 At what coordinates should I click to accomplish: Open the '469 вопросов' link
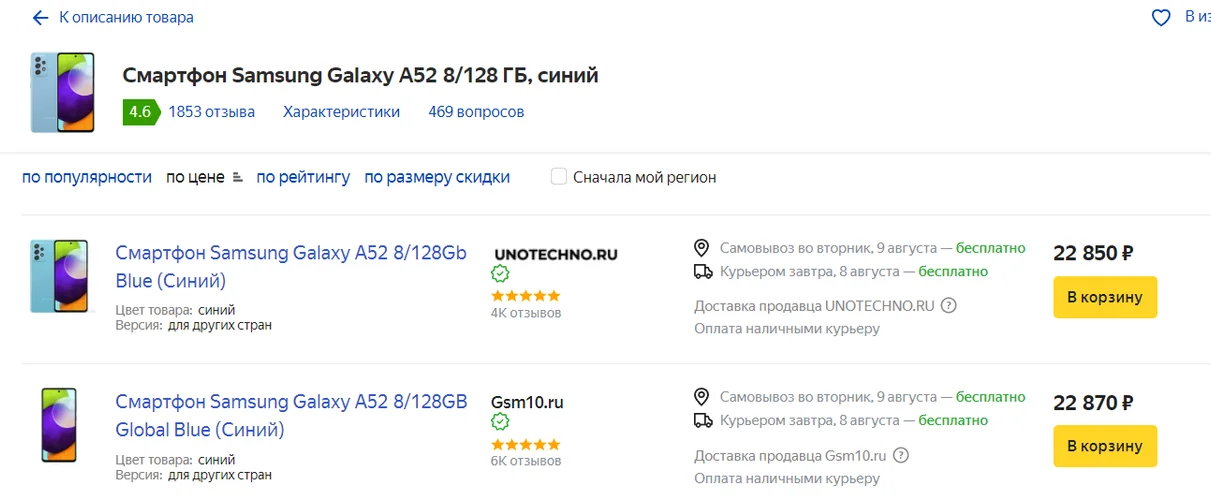point(476,112)
